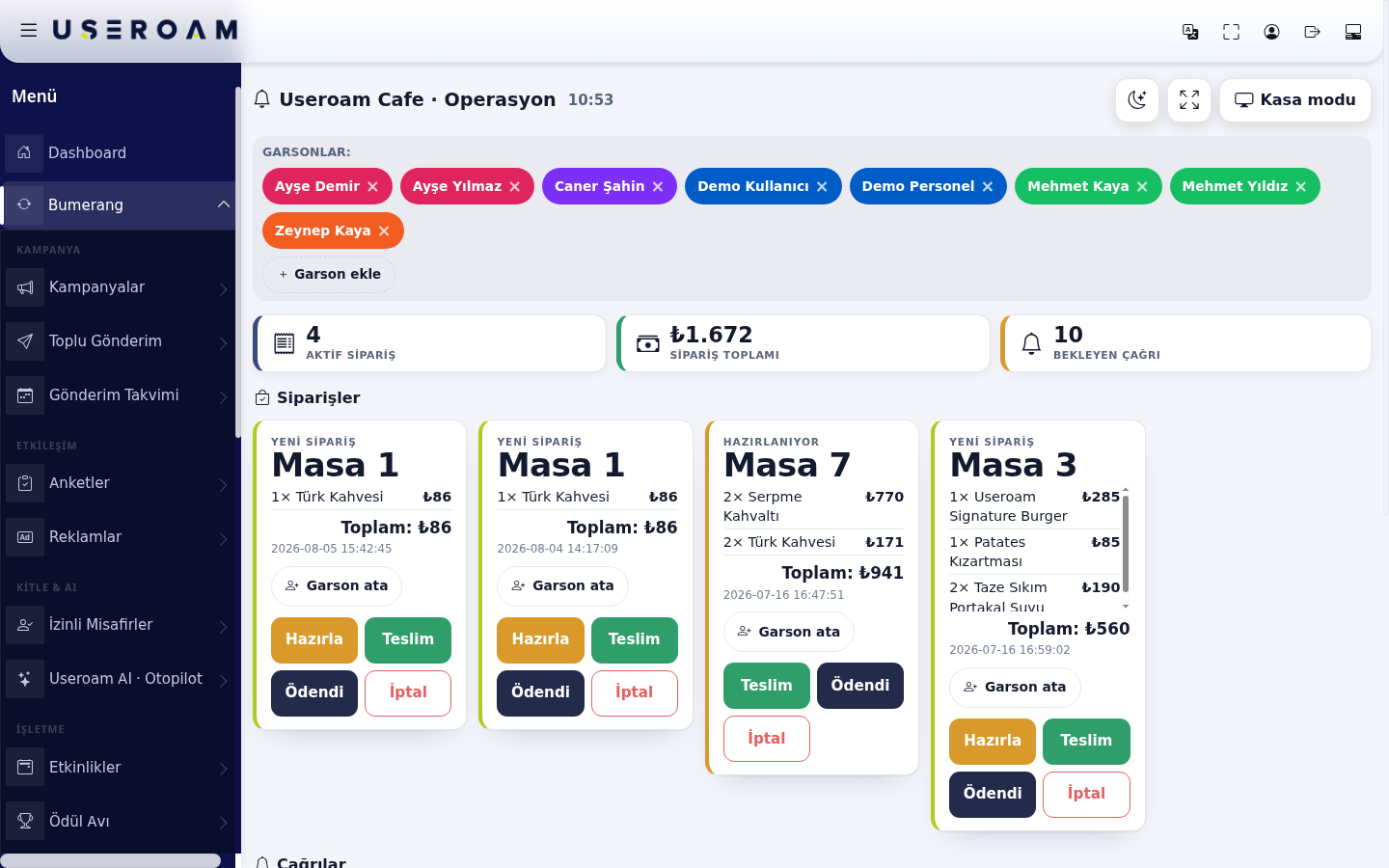This screenshot has height=868, width=1389.
Task: Click Ödendi on Masa 3 order
Action: coord(993,795)
